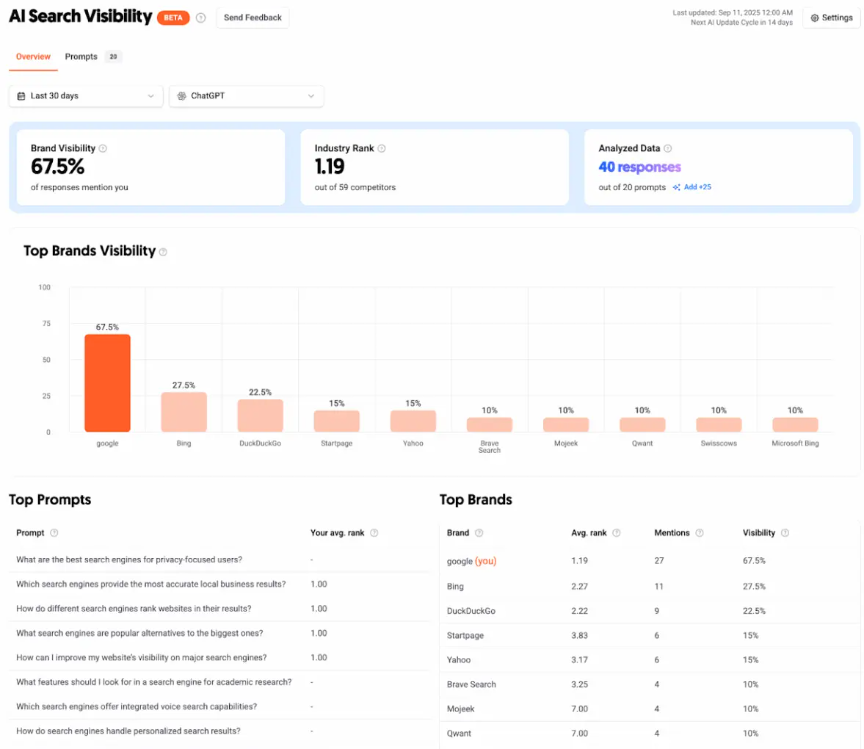Switch to the Prompts tab
This screenshot has height=749, width=864.
click(x=81, y=57)
